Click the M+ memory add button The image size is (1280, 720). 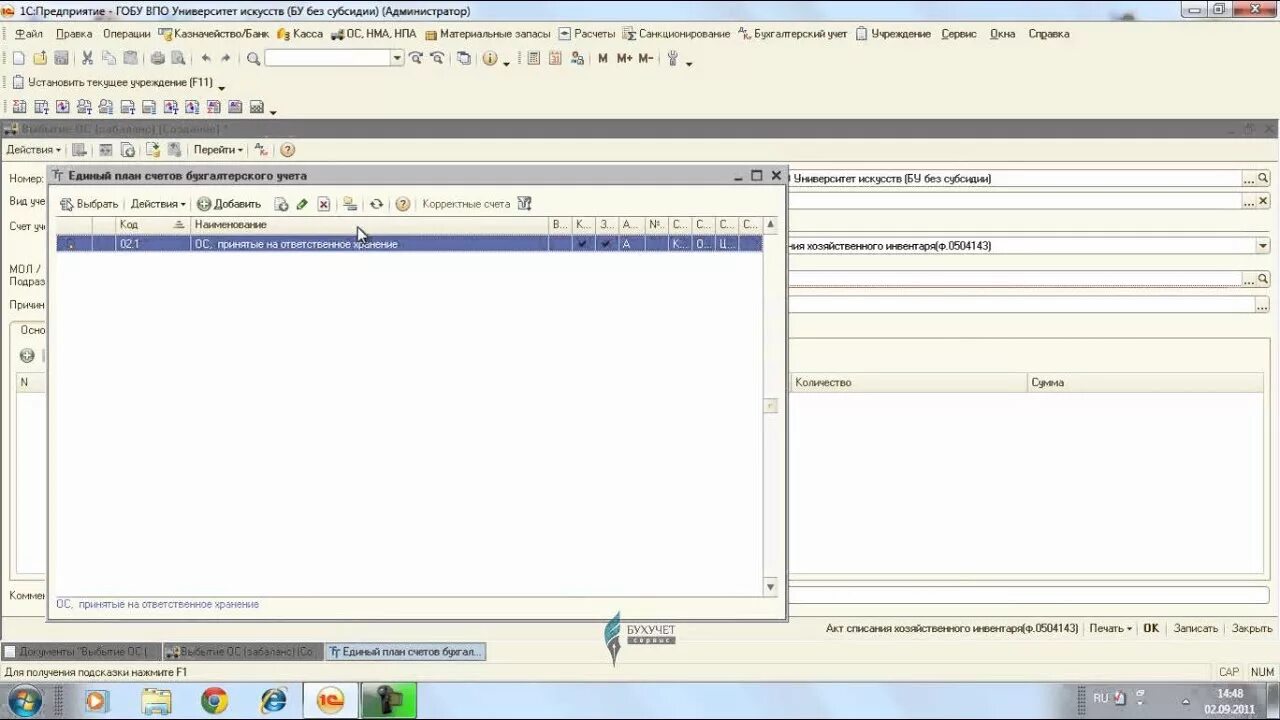tap(624, 58)
